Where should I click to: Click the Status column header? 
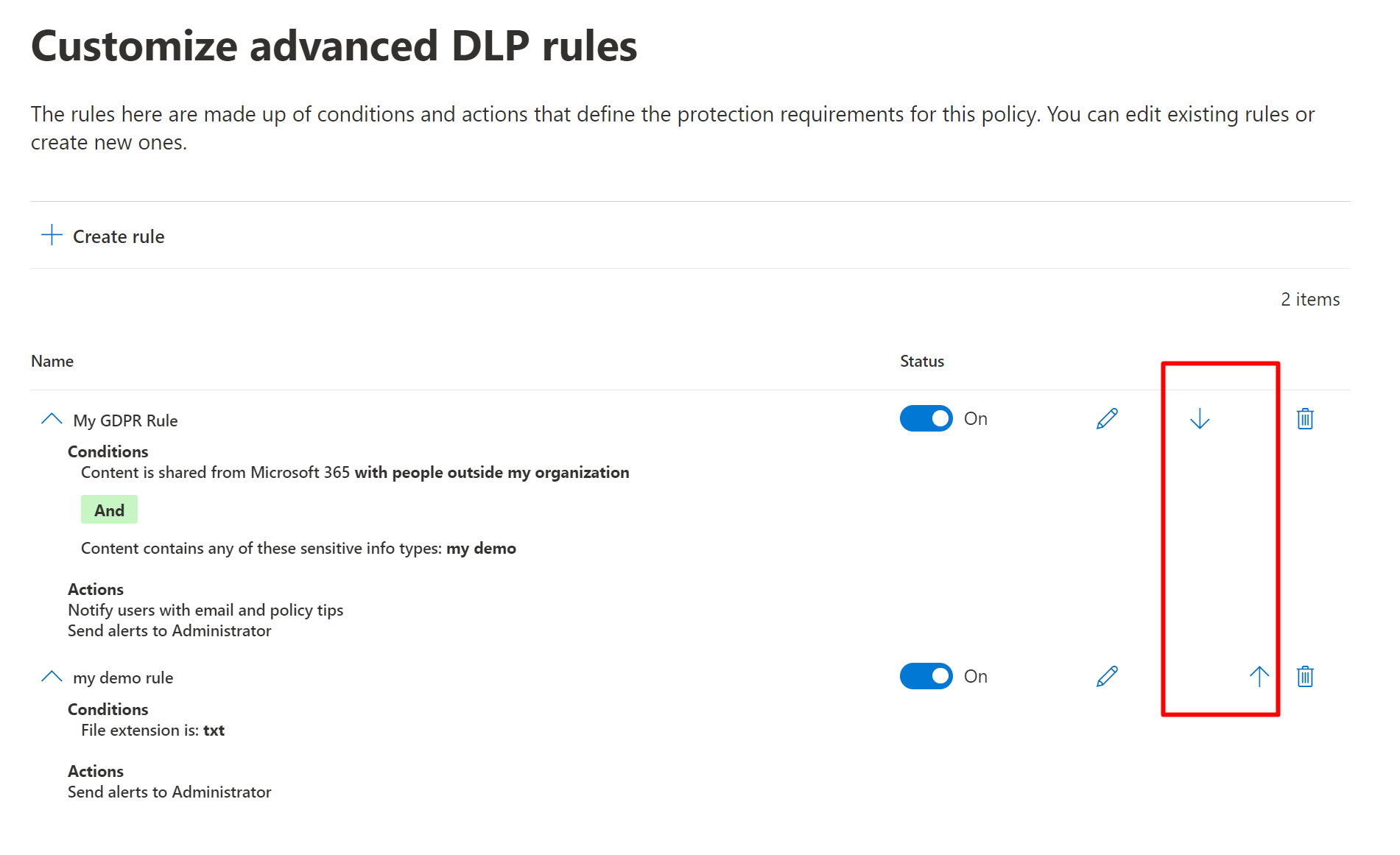[x=921, y=361]
